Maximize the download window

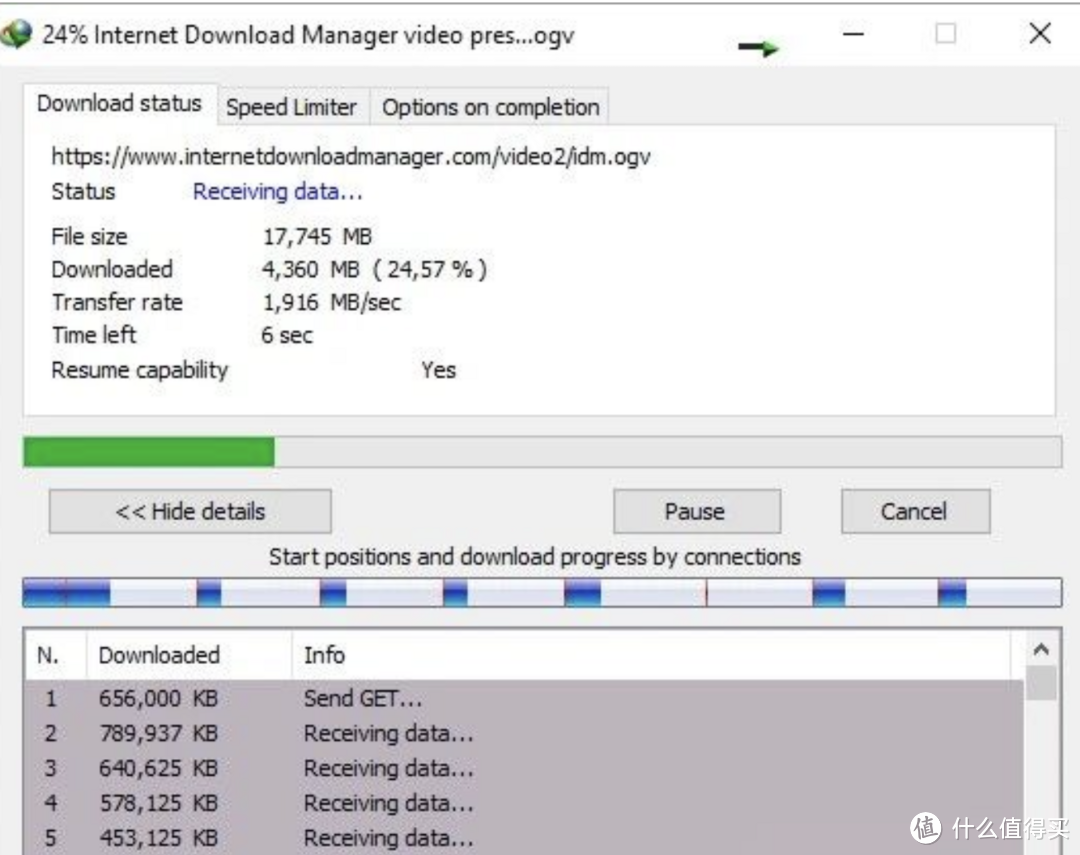coord(946,33)
